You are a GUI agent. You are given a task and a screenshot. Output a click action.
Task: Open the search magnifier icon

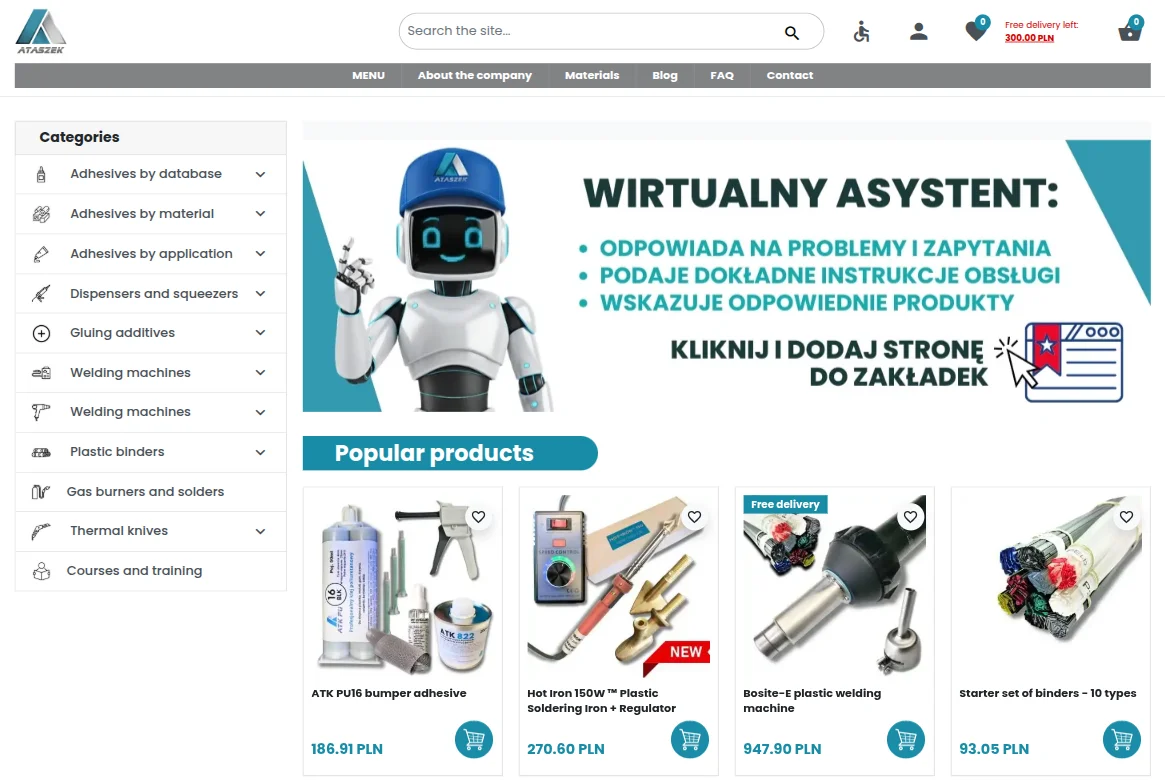click(791, 31)
